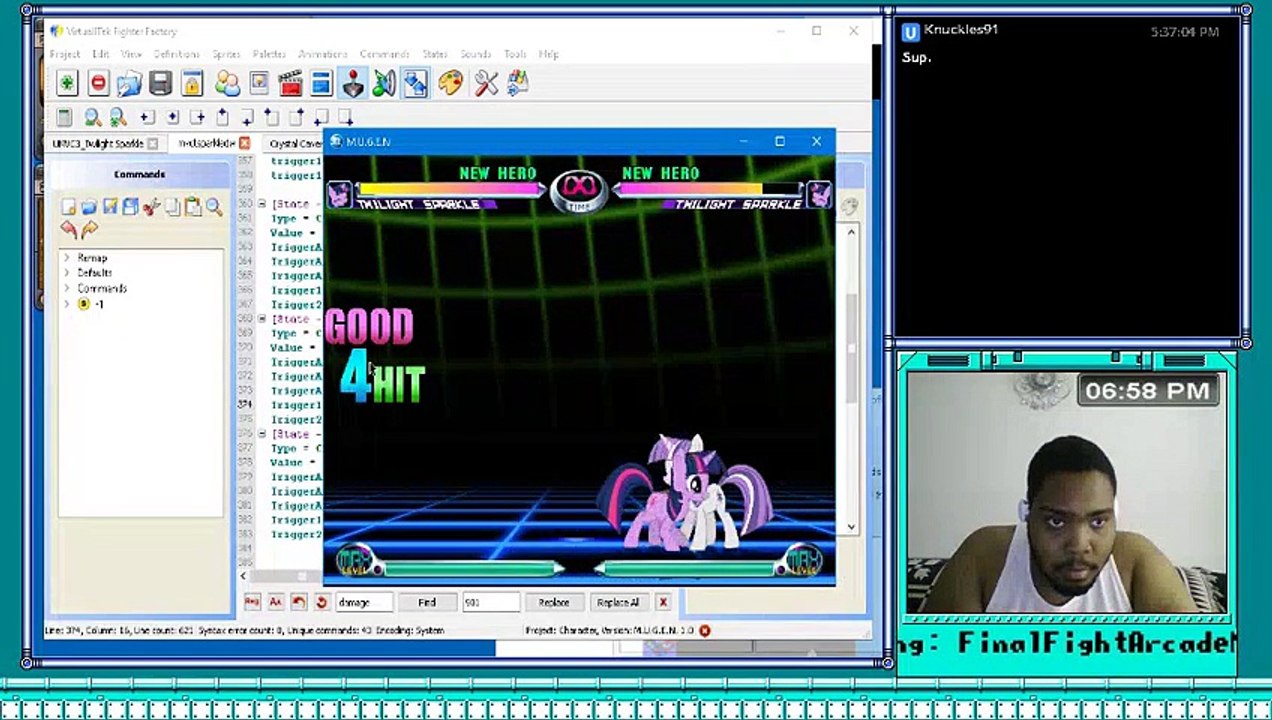Toggle the Aa match case option
The height and width of the screenshot is (720, 1272).
tap(275, 602)
